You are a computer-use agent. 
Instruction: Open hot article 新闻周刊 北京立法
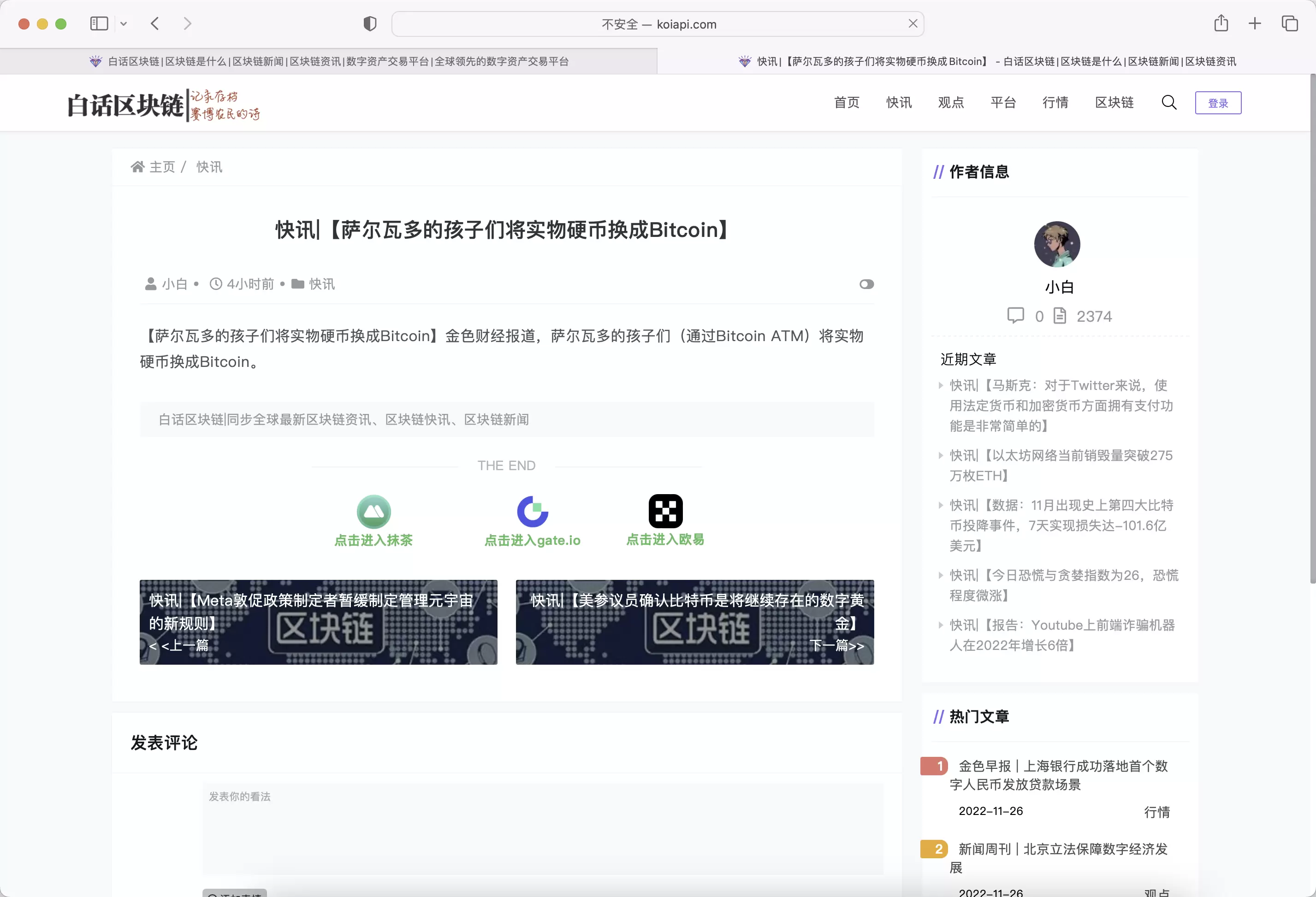tap(1058, 858)
